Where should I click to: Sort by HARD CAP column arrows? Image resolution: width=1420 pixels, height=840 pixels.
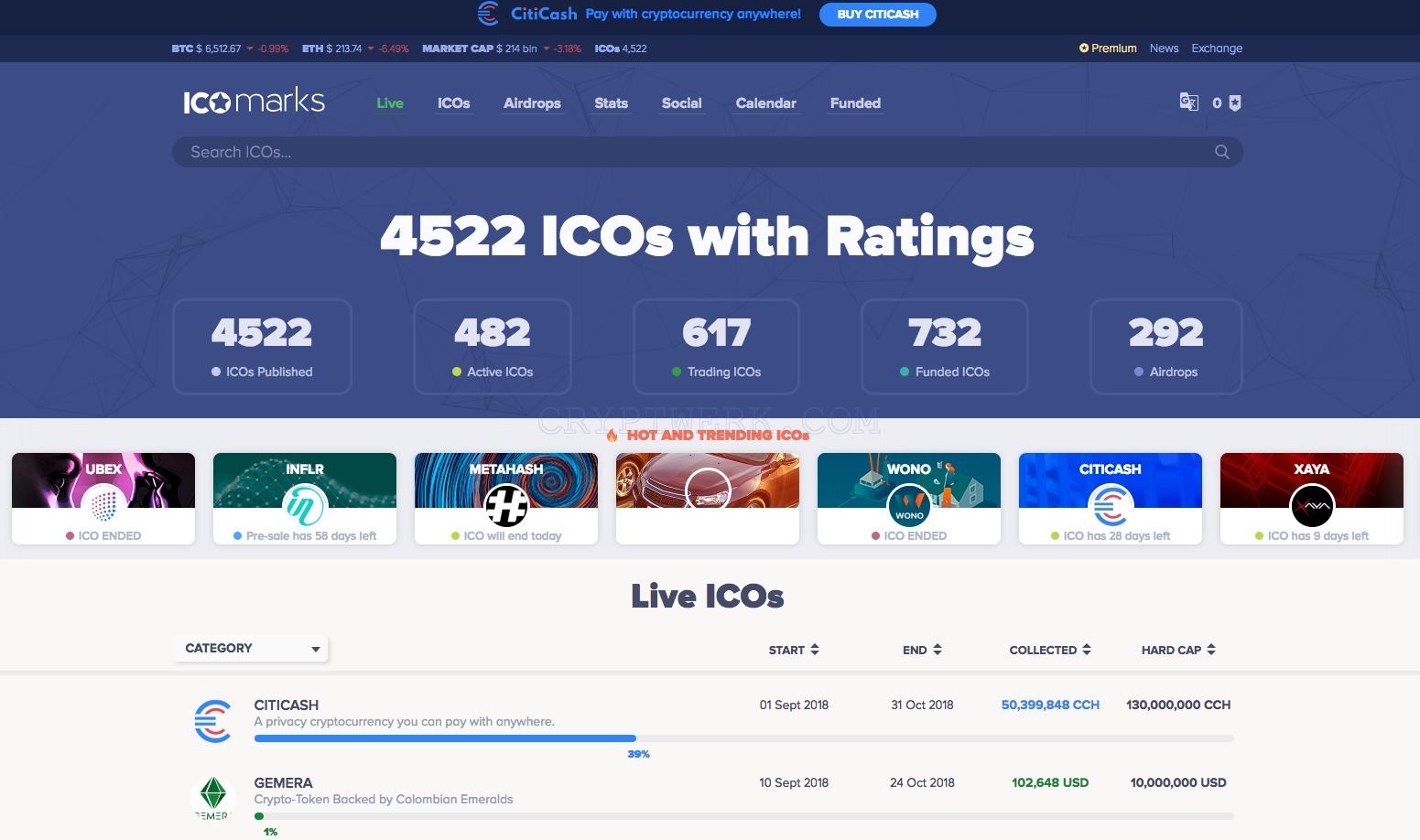[1211, 650]
